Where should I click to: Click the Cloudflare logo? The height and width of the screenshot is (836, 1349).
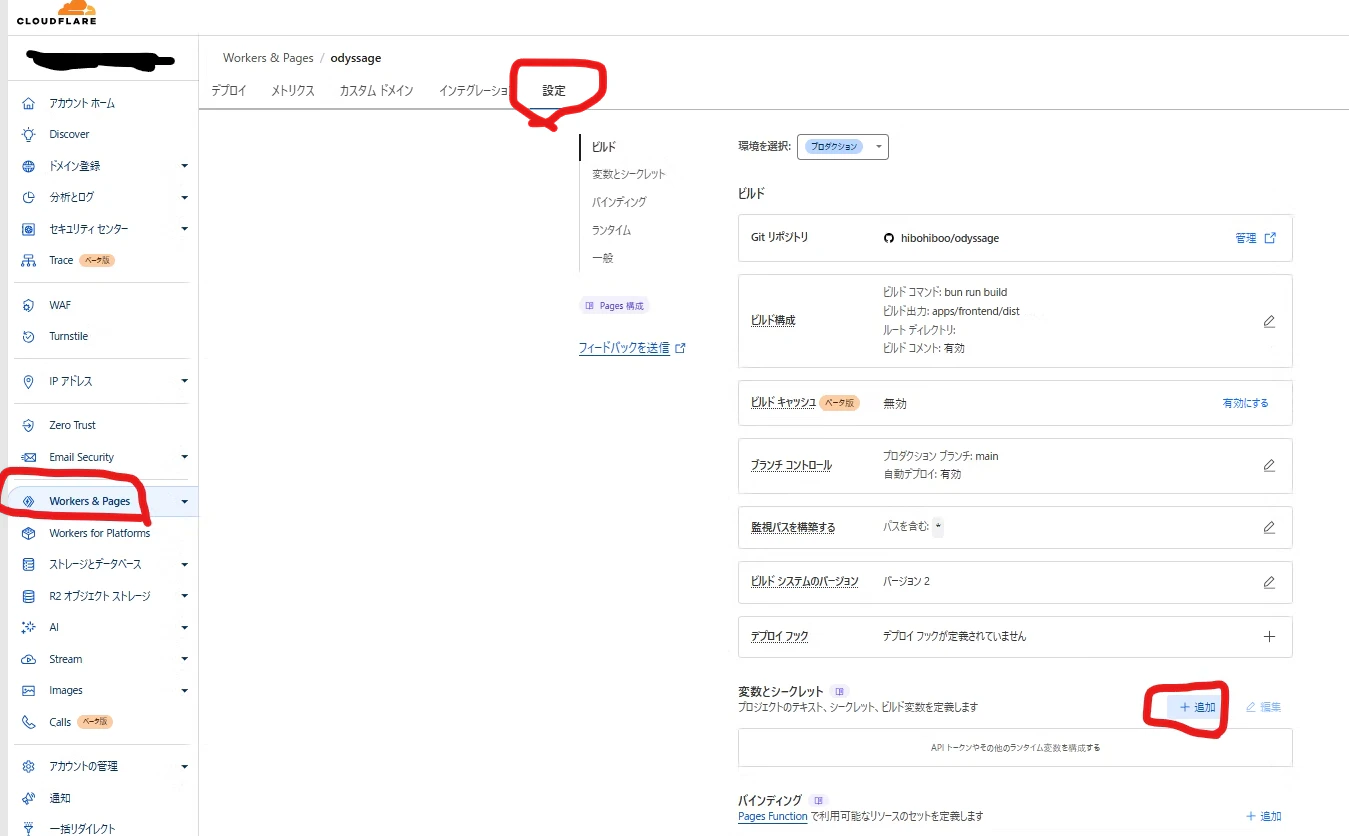coord(57,13)
